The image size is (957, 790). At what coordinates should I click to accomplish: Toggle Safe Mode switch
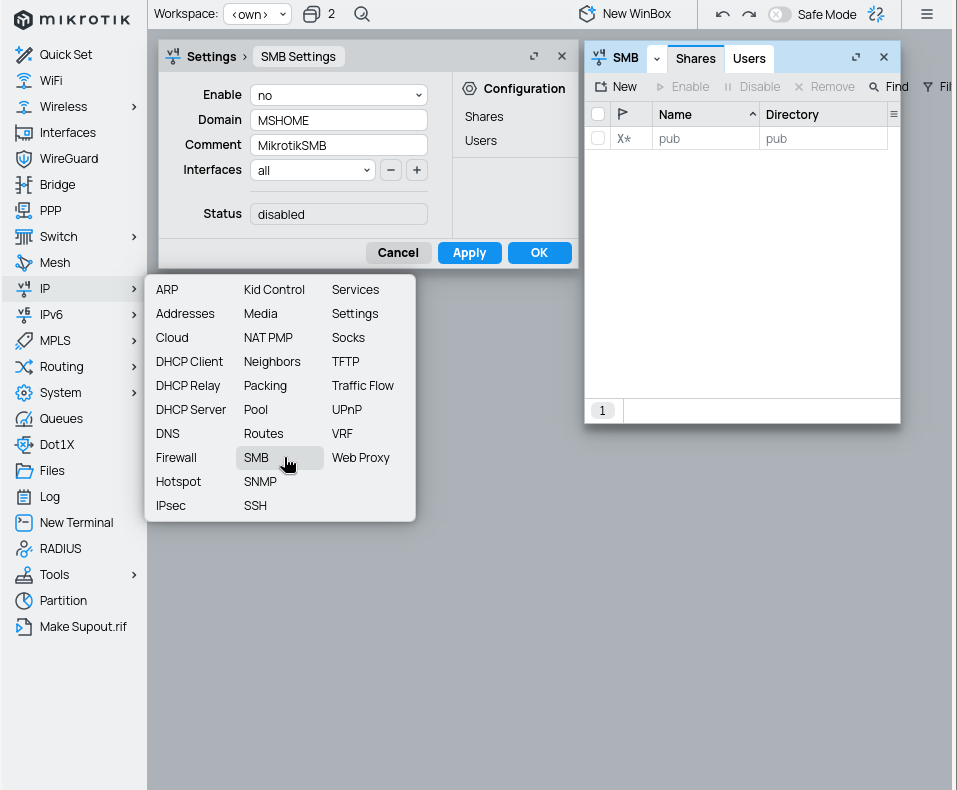pos(779,14)
